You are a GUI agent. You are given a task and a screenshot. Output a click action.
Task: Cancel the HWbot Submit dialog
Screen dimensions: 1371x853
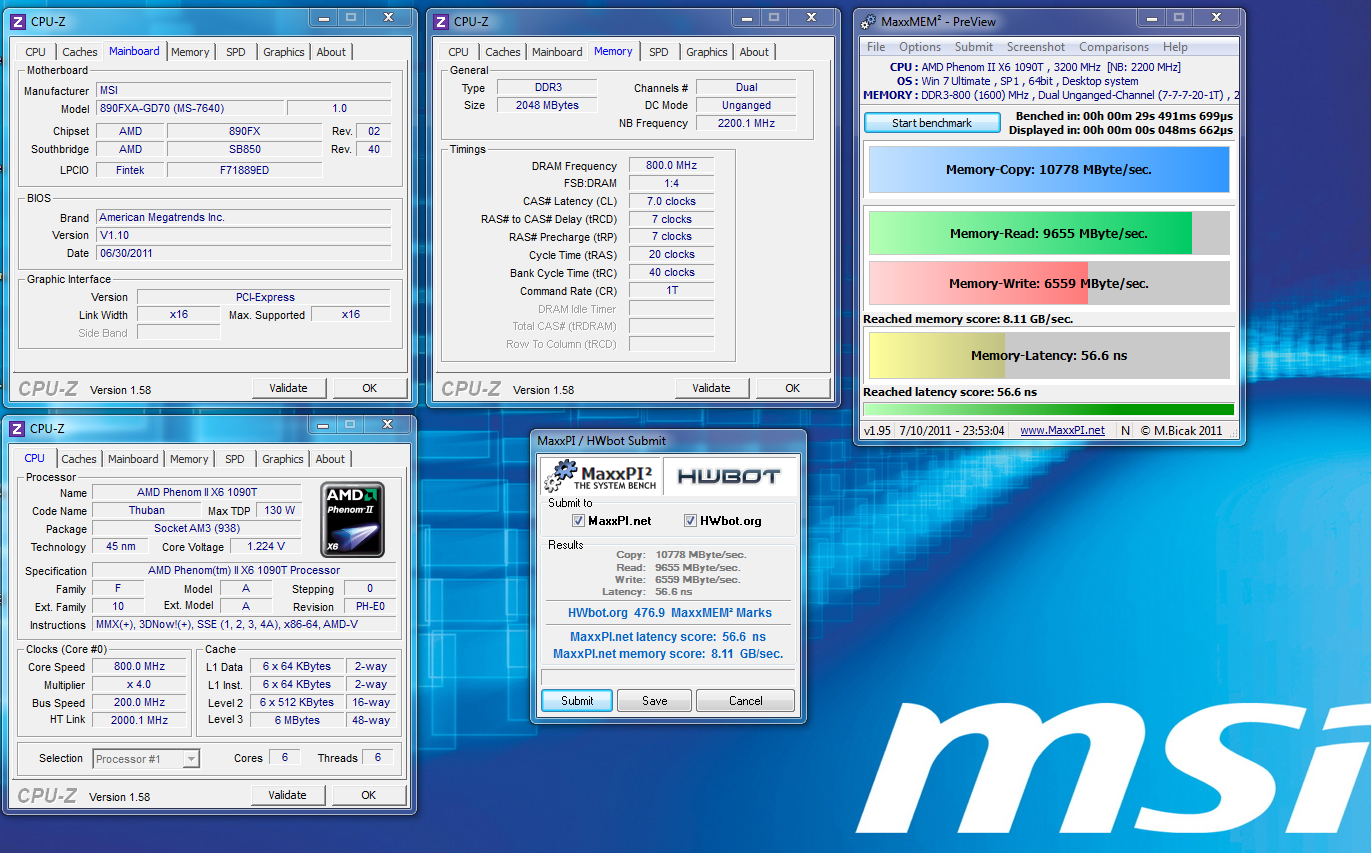745,701
